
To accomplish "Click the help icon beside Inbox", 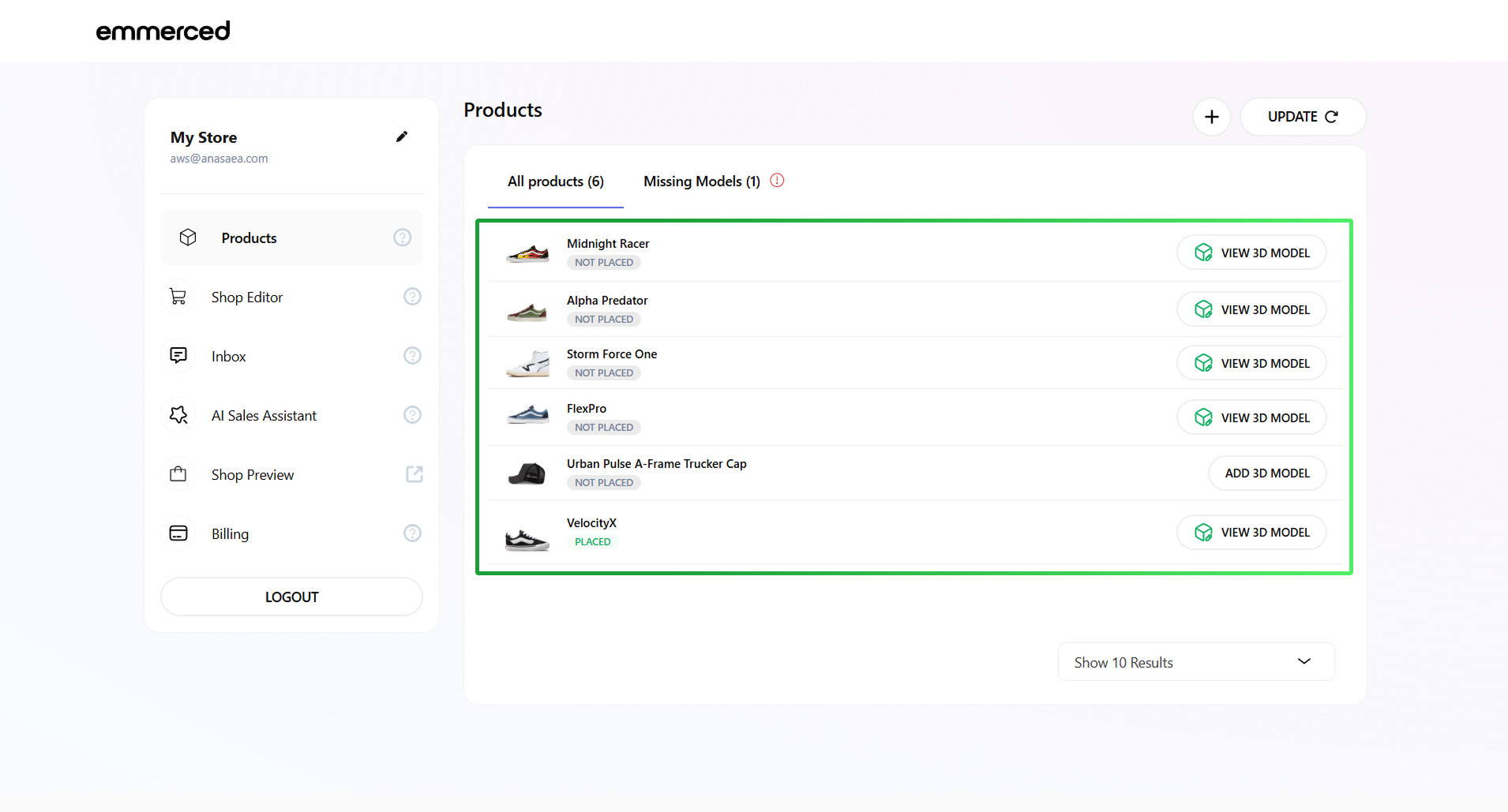I will [x=412, y=356].
